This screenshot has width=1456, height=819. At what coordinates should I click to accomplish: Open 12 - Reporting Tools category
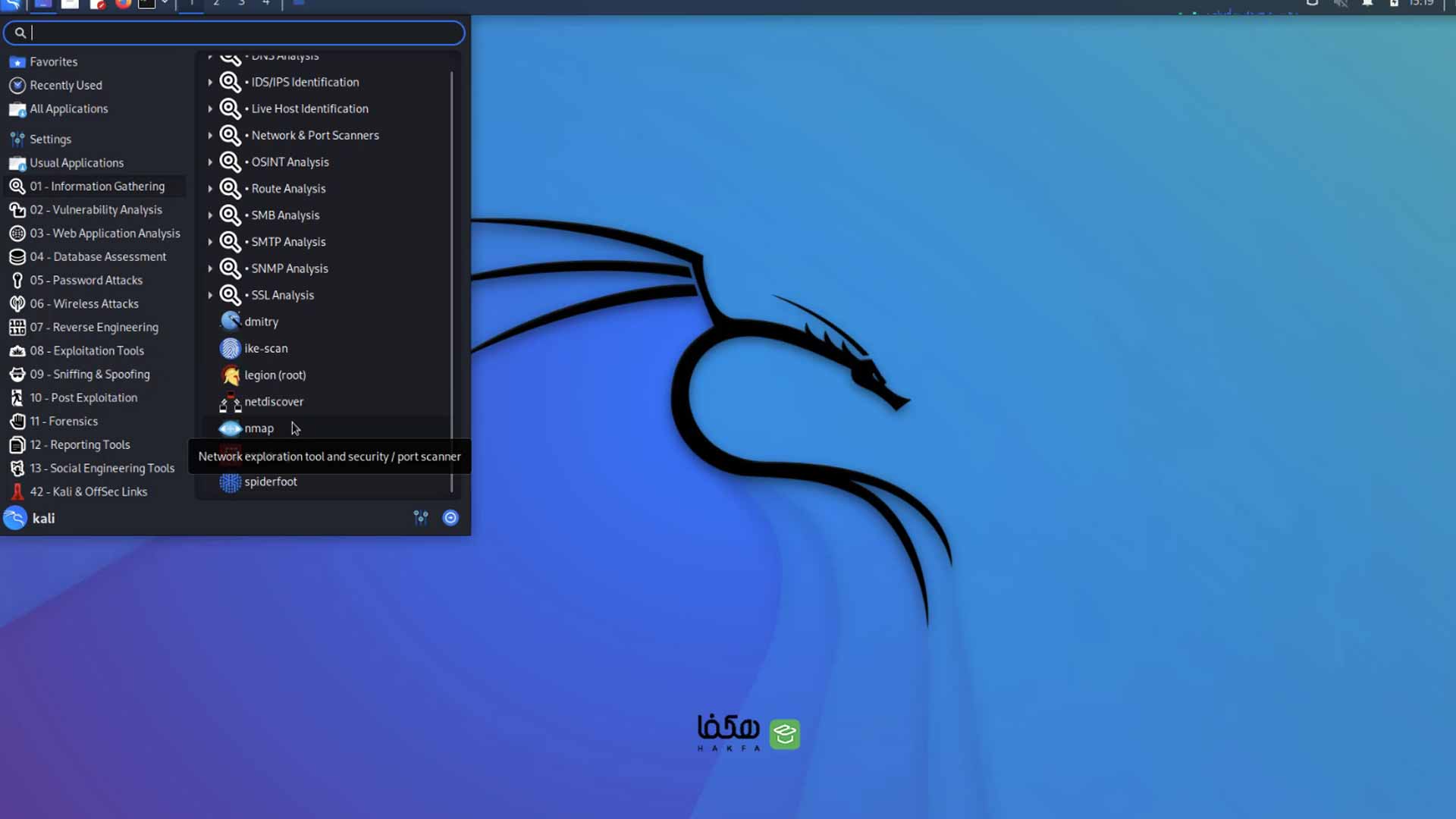95,444
